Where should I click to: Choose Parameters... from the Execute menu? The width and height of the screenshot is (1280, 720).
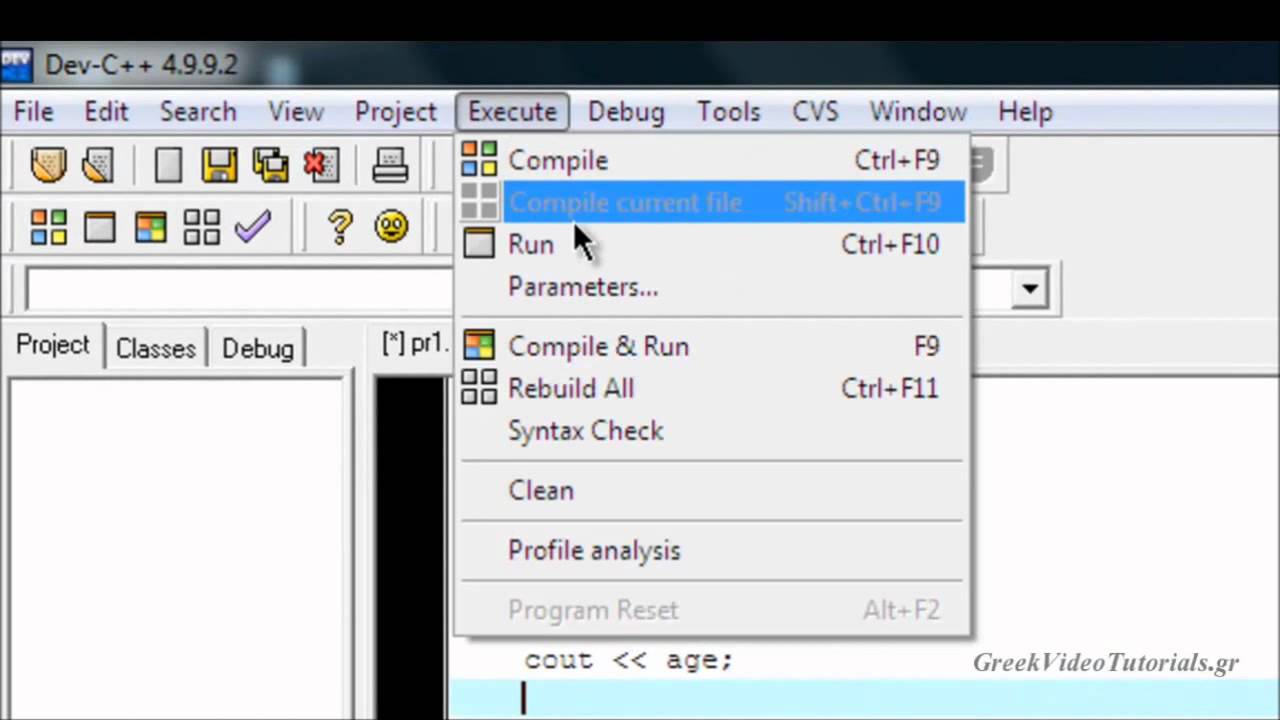[x=712, y=286]
